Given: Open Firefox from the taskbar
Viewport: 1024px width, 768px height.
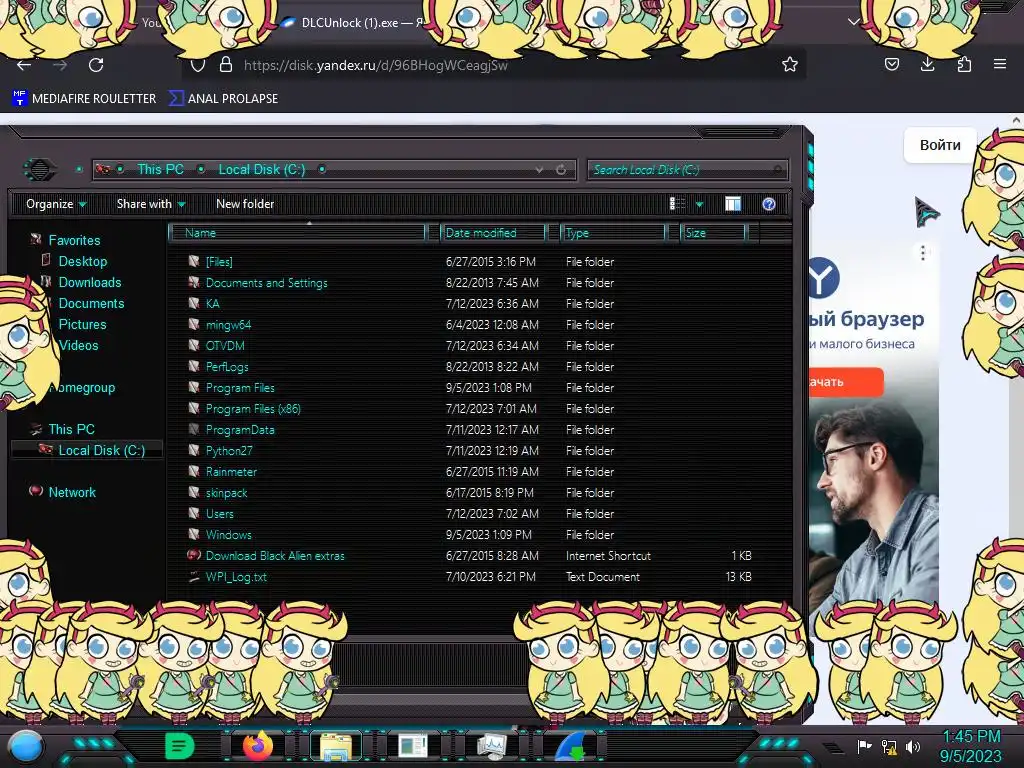Looking at the screenshot, I should point(257,746).
